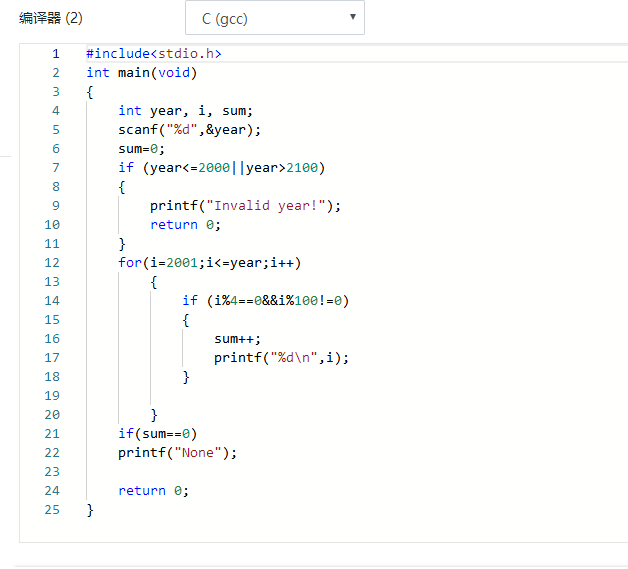This screenshot has width=628, height=569.
Task: Click line number 12 in gutter
Action: [52, 263]
